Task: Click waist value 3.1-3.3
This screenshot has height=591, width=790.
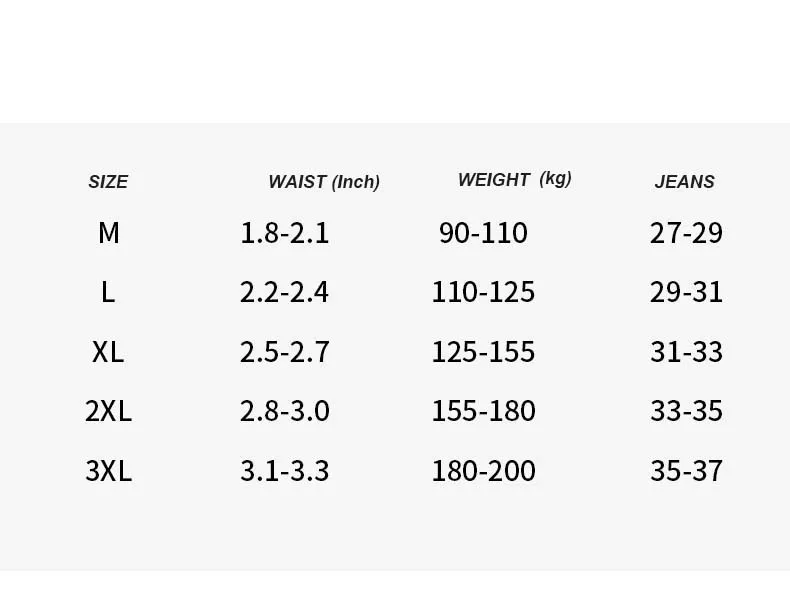Action: coord(285,471)
